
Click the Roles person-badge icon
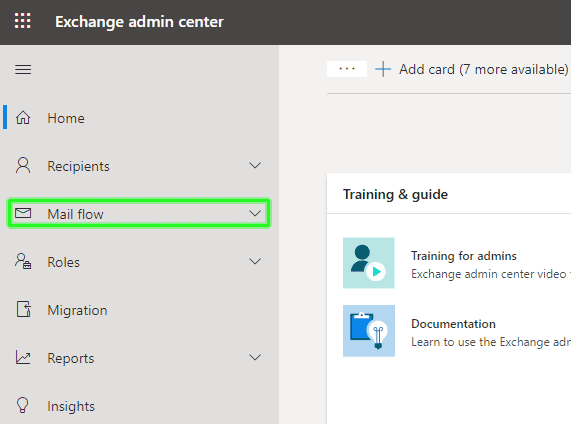coord(23,261)
